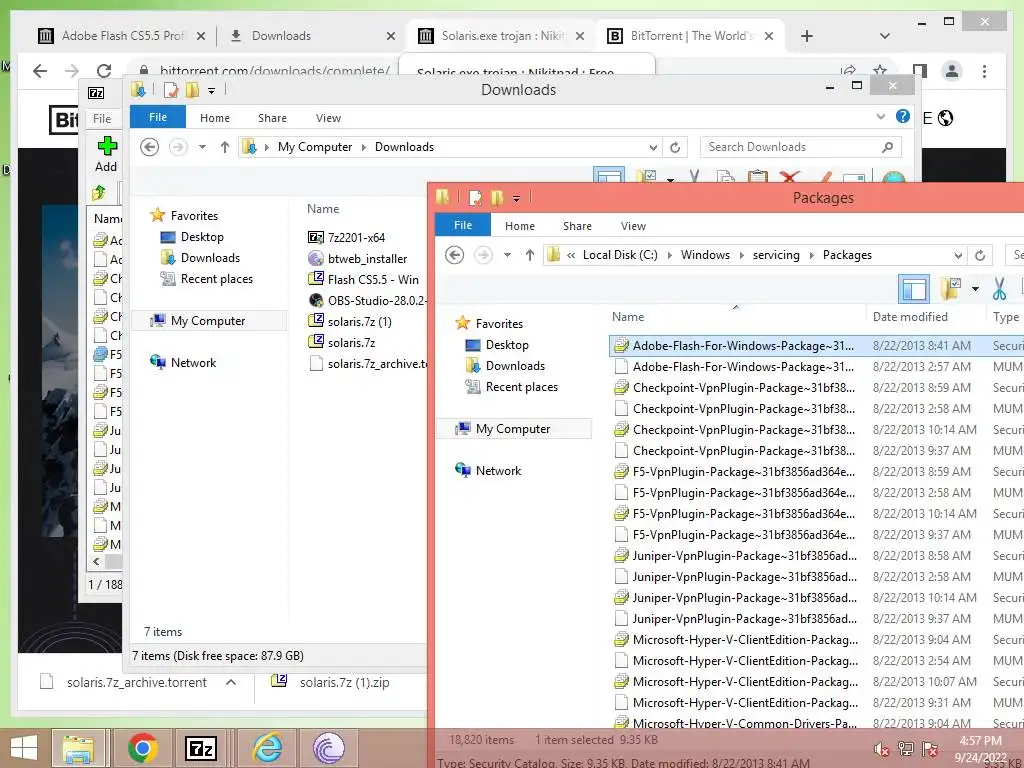This screenshot has height=768, width=1024.
Task: Launch Internet Explorer from the taskbar
Action: 266,748
